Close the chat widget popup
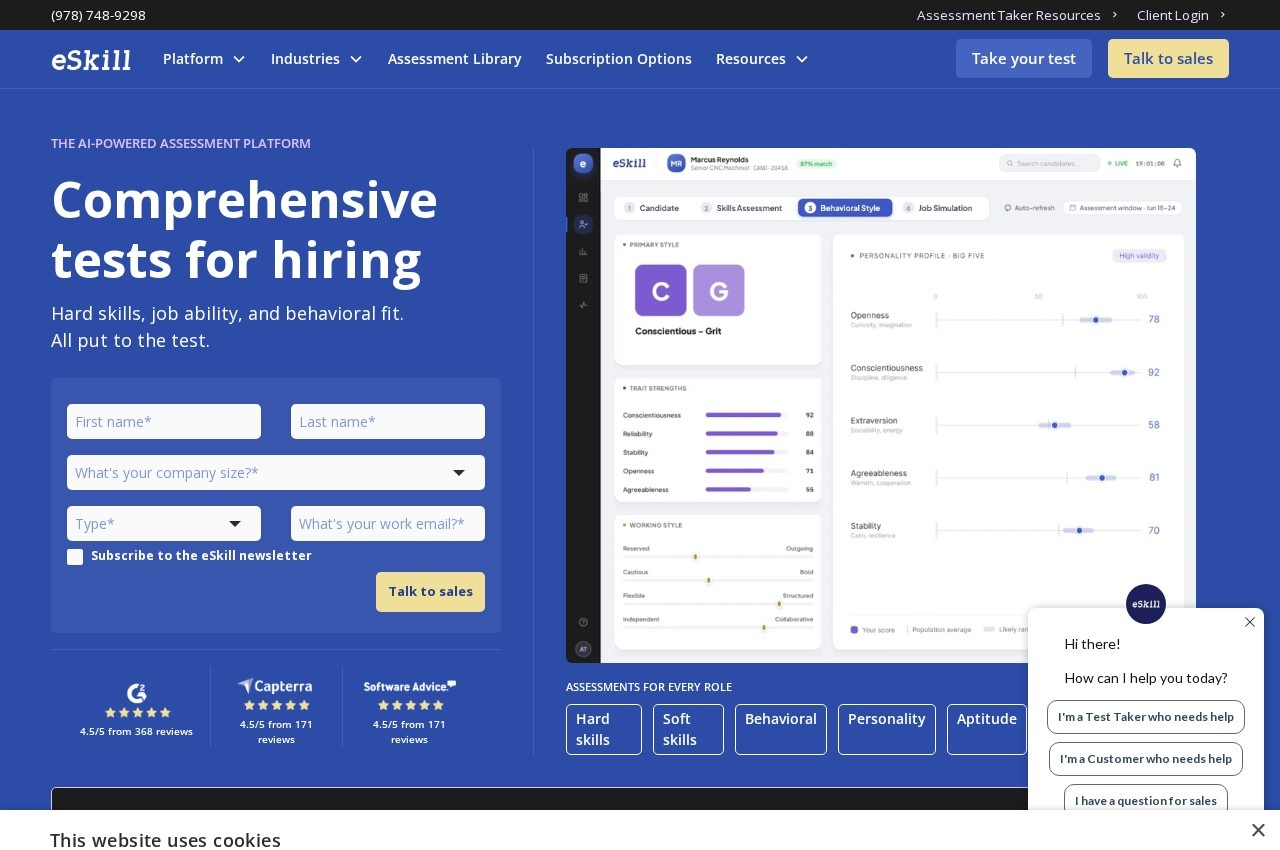Screen dimensions: 1280x850 tap(1250, 622)
